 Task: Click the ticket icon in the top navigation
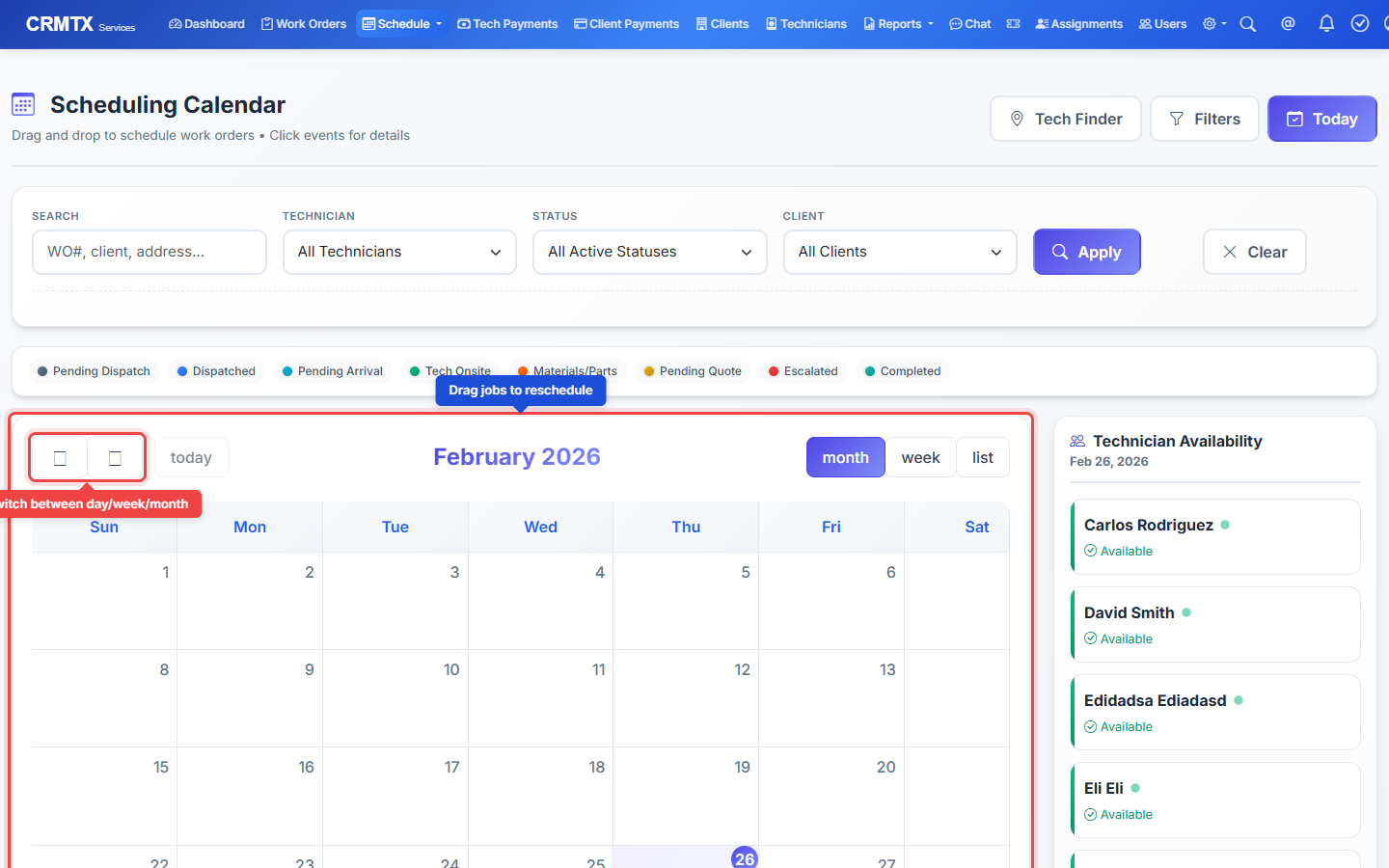[1013, 23]
